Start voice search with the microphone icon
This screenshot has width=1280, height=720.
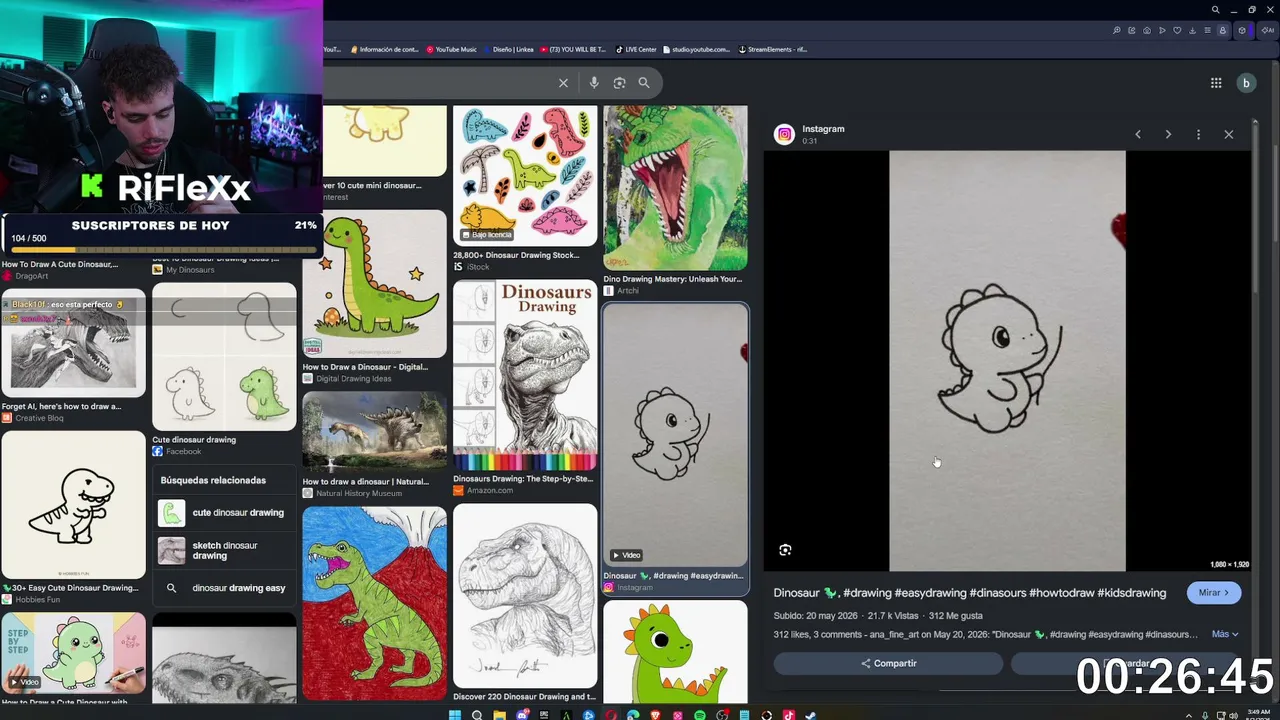click(594, 83)
